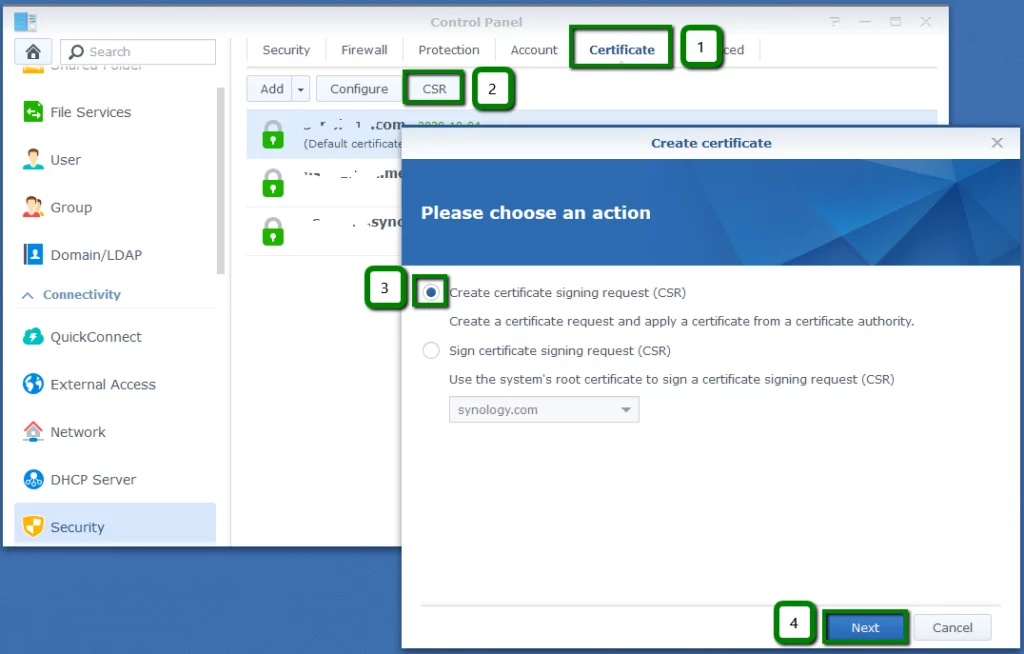Collapse the Connectivity section
The width and height of the screenshot is (1024, 654).
point(28,295)
